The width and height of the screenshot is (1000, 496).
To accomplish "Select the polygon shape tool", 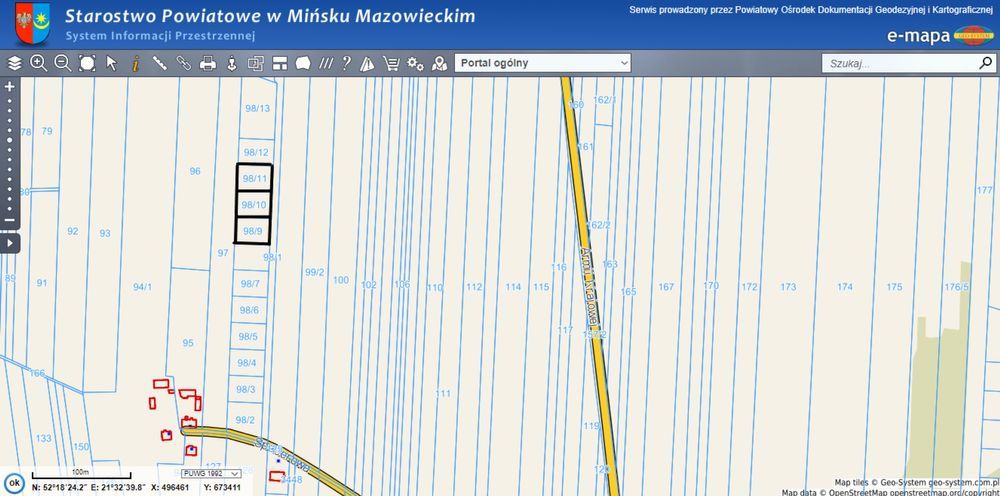I will coord(303,63).
